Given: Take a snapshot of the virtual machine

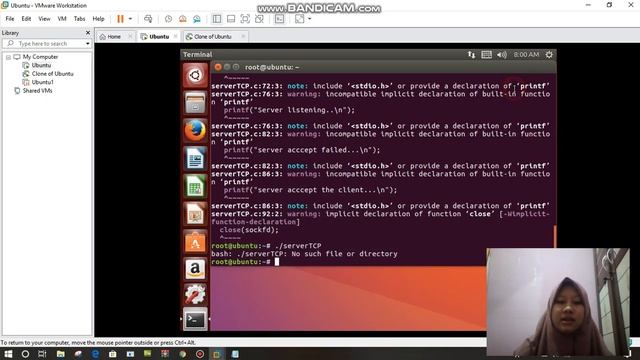Looking at the screenshot, I should [x=168, y=19].
